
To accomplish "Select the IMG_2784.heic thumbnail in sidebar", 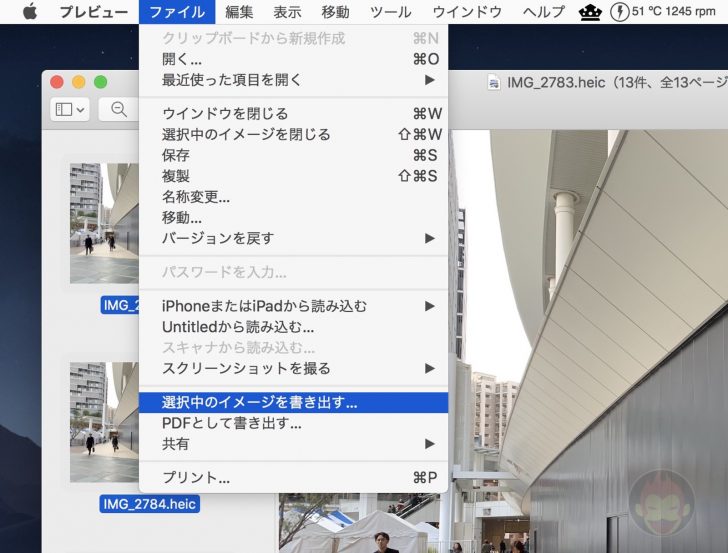I will pyautogui.click(x=104, y=422).
